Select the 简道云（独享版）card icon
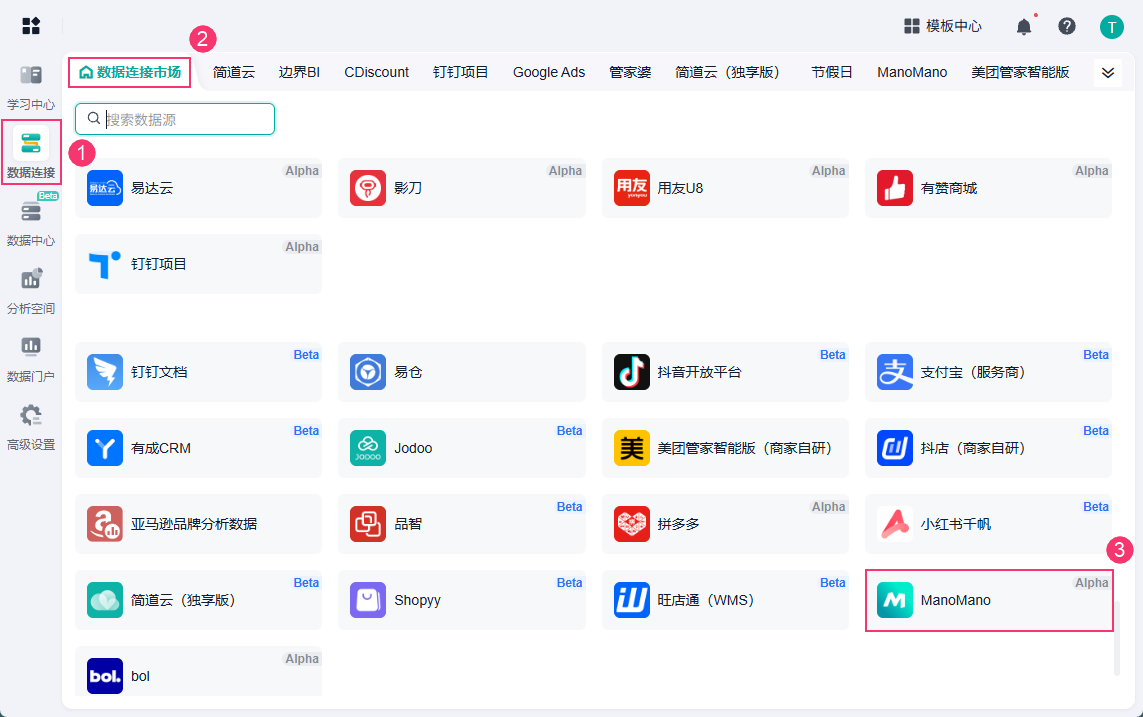This screenshot has height=717, width=1143. click(x=105, y=600)
